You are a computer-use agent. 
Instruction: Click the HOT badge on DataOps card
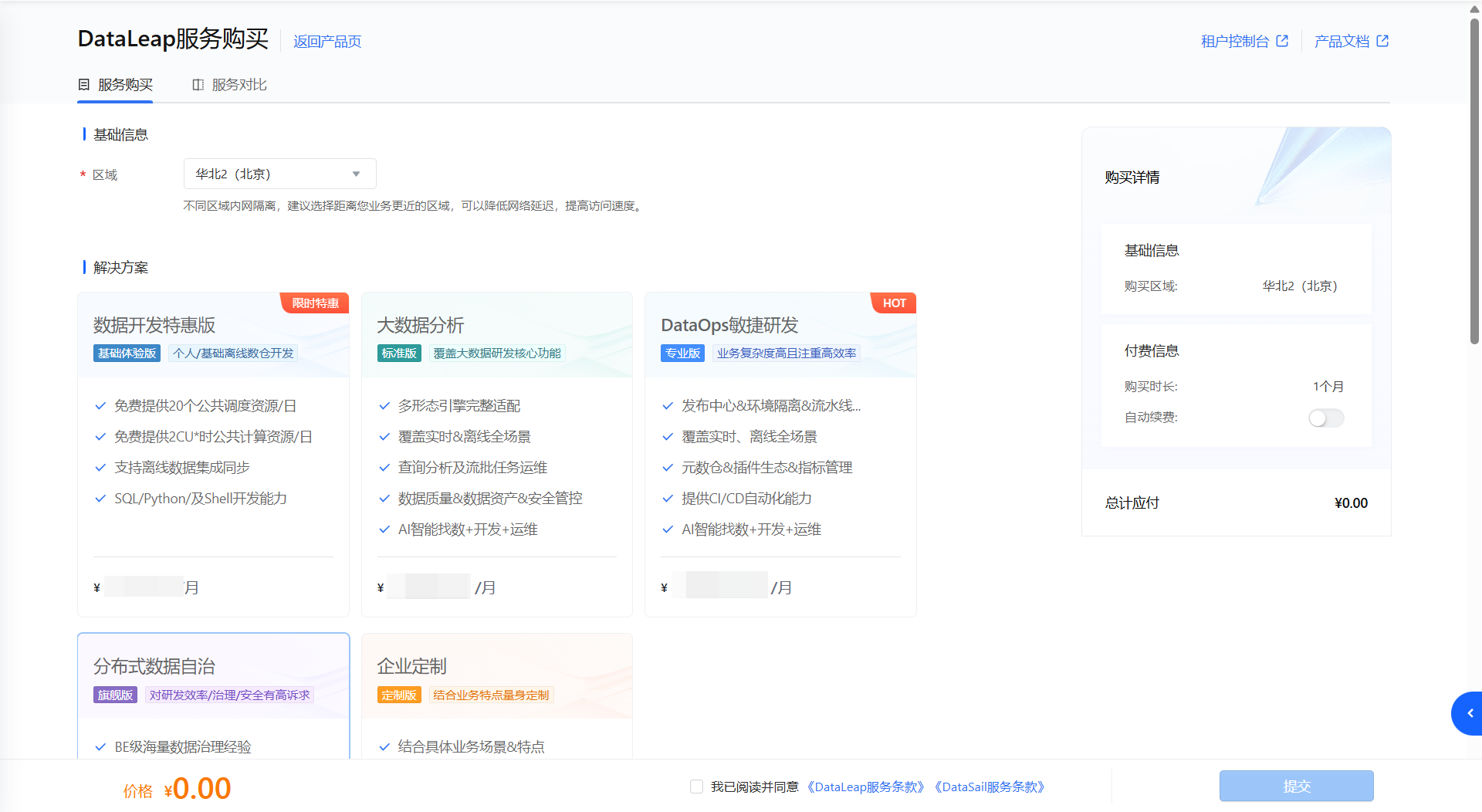[x=894, y=303]
